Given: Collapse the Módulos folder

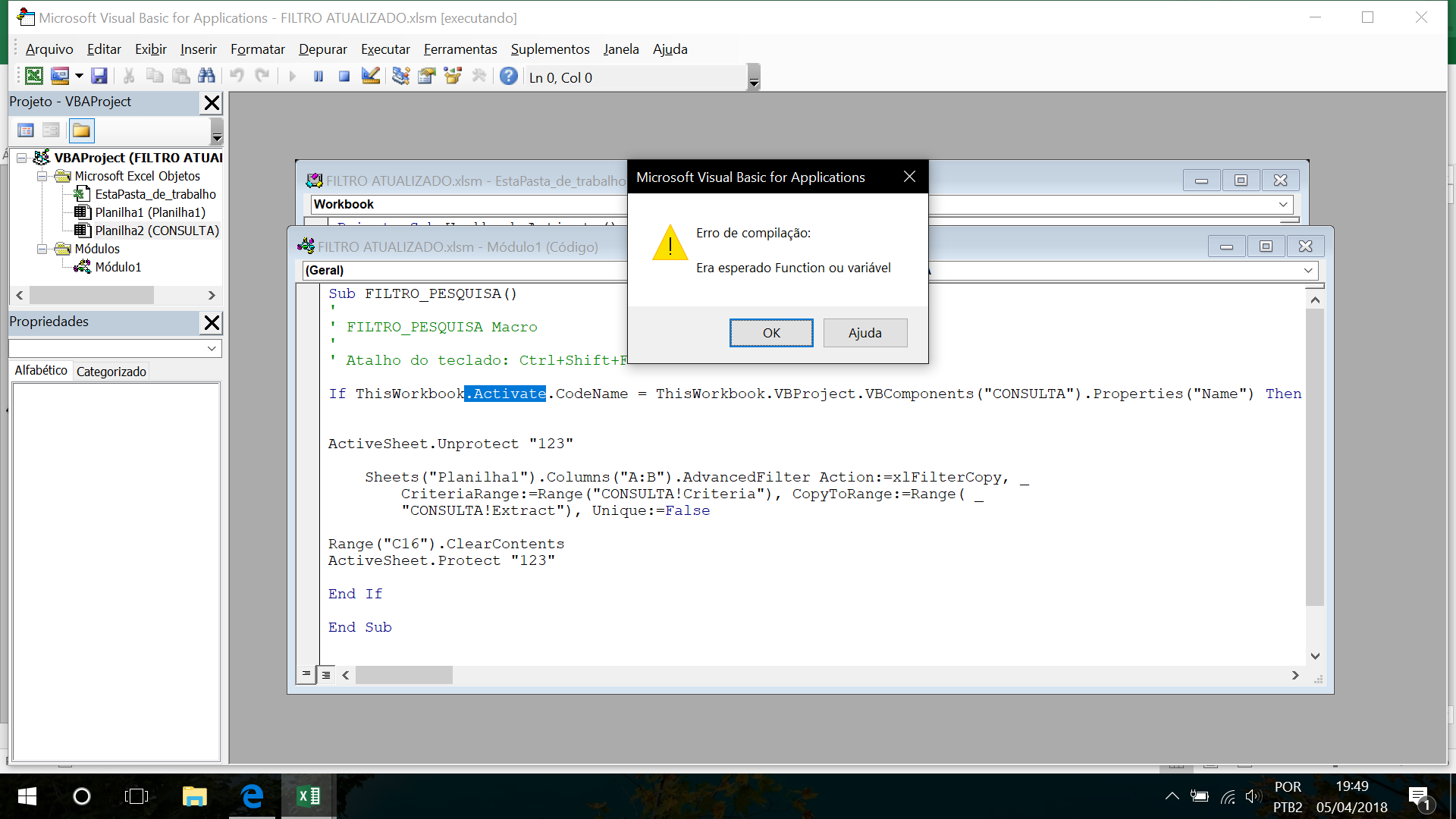Looking at the screenshot, I should pyautogui.click(x=42, y=249).
